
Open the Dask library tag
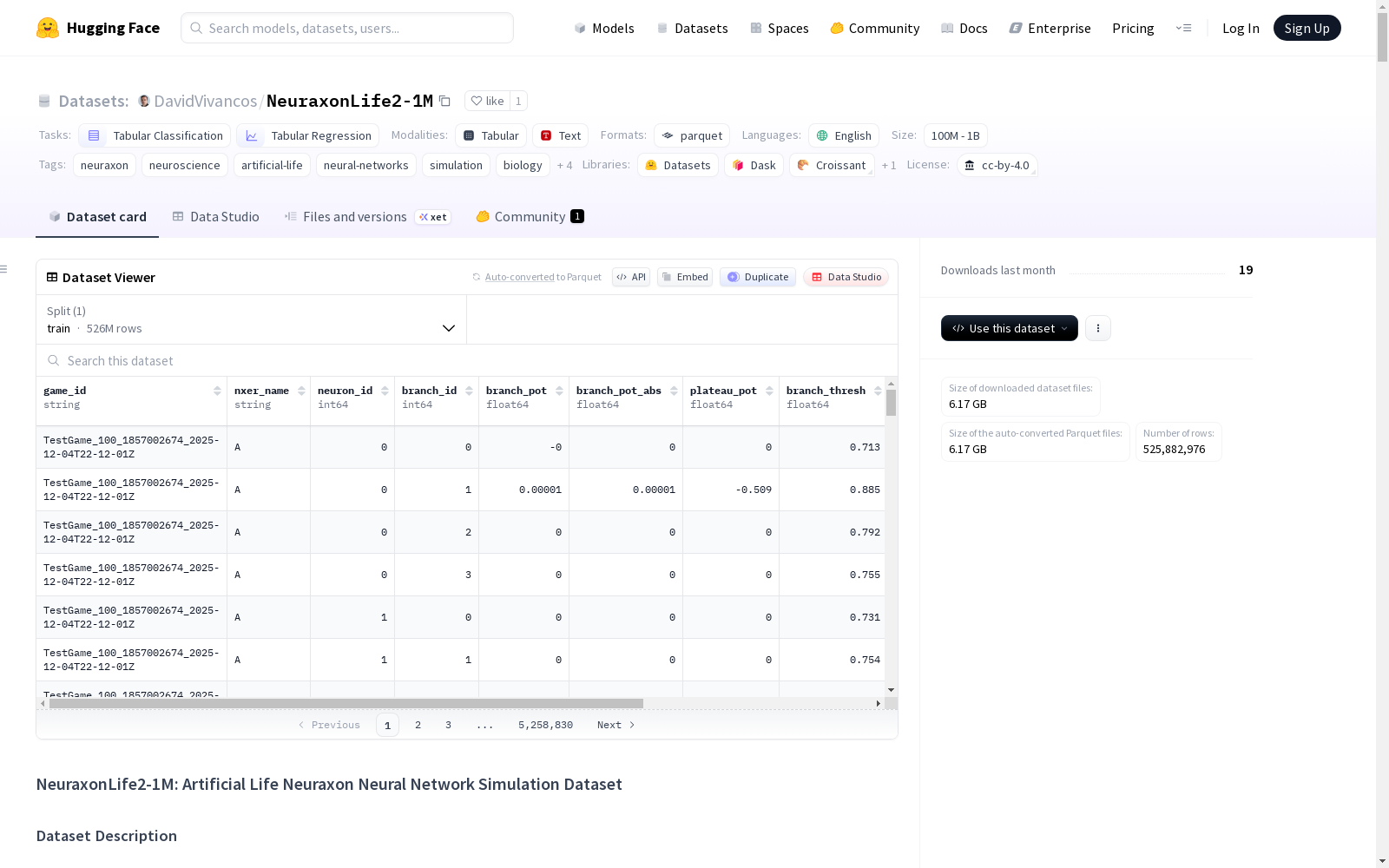pos(754,165)
